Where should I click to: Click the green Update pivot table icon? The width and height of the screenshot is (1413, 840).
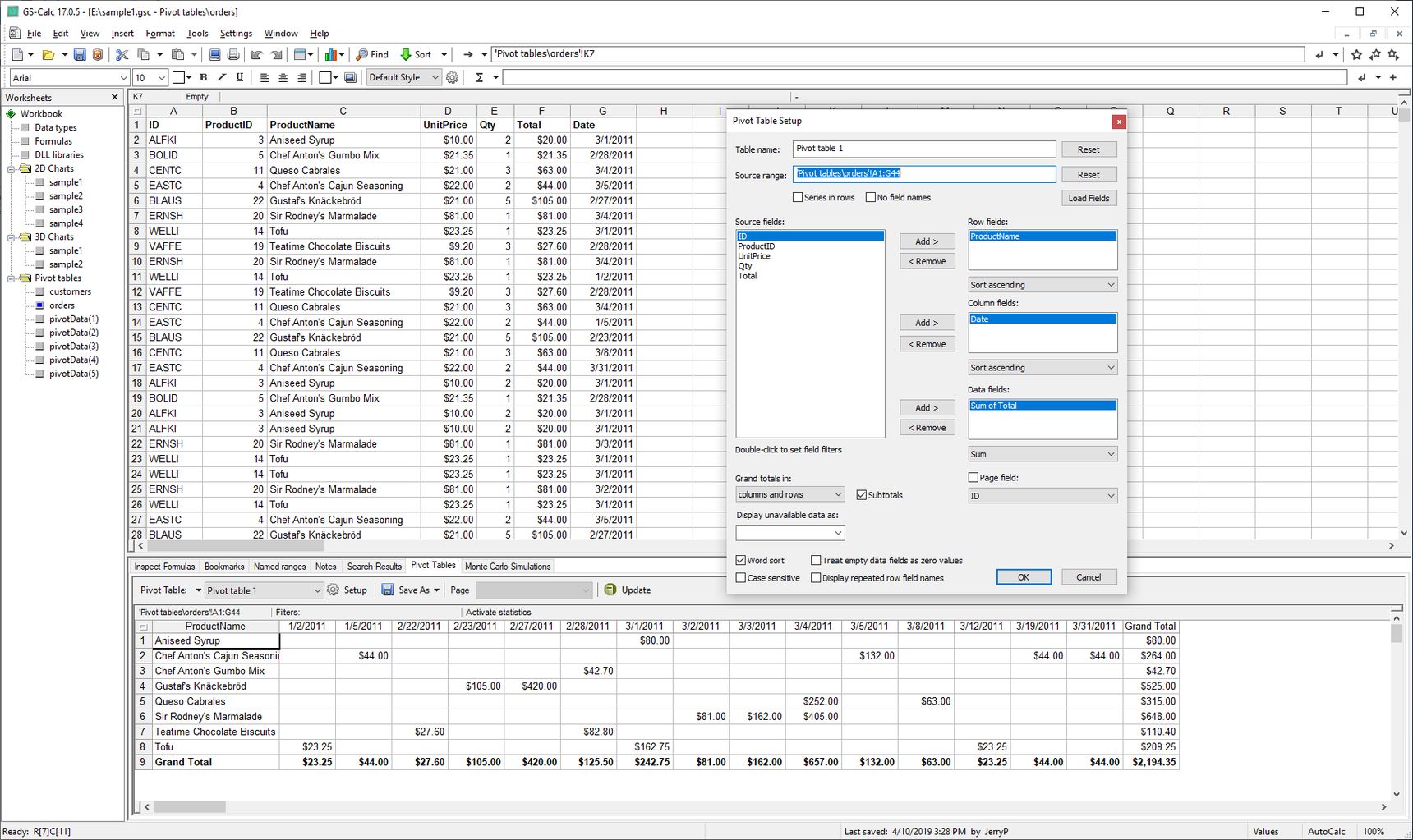tap(610, 590)
